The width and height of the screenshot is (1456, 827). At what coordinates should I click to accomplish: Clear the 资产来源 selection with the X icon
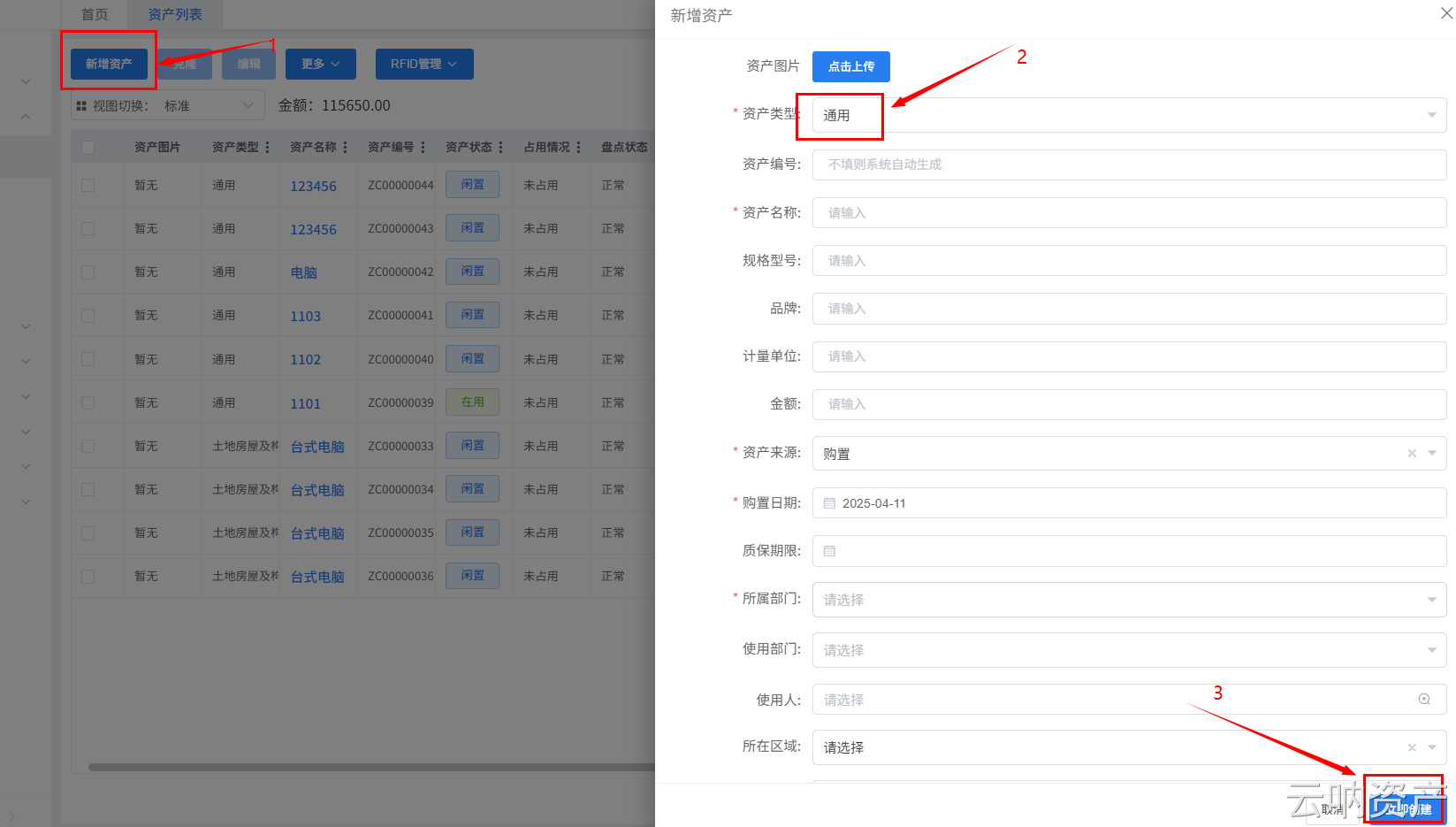(x=1412, y=453)
